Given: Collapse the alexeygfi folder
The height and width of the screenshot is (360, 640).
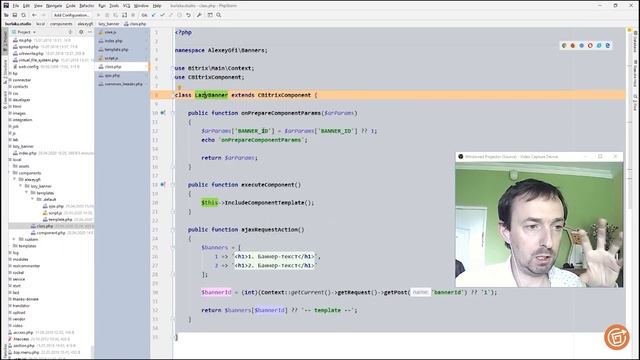Looking at the screenshot, I should click(16, 180).
